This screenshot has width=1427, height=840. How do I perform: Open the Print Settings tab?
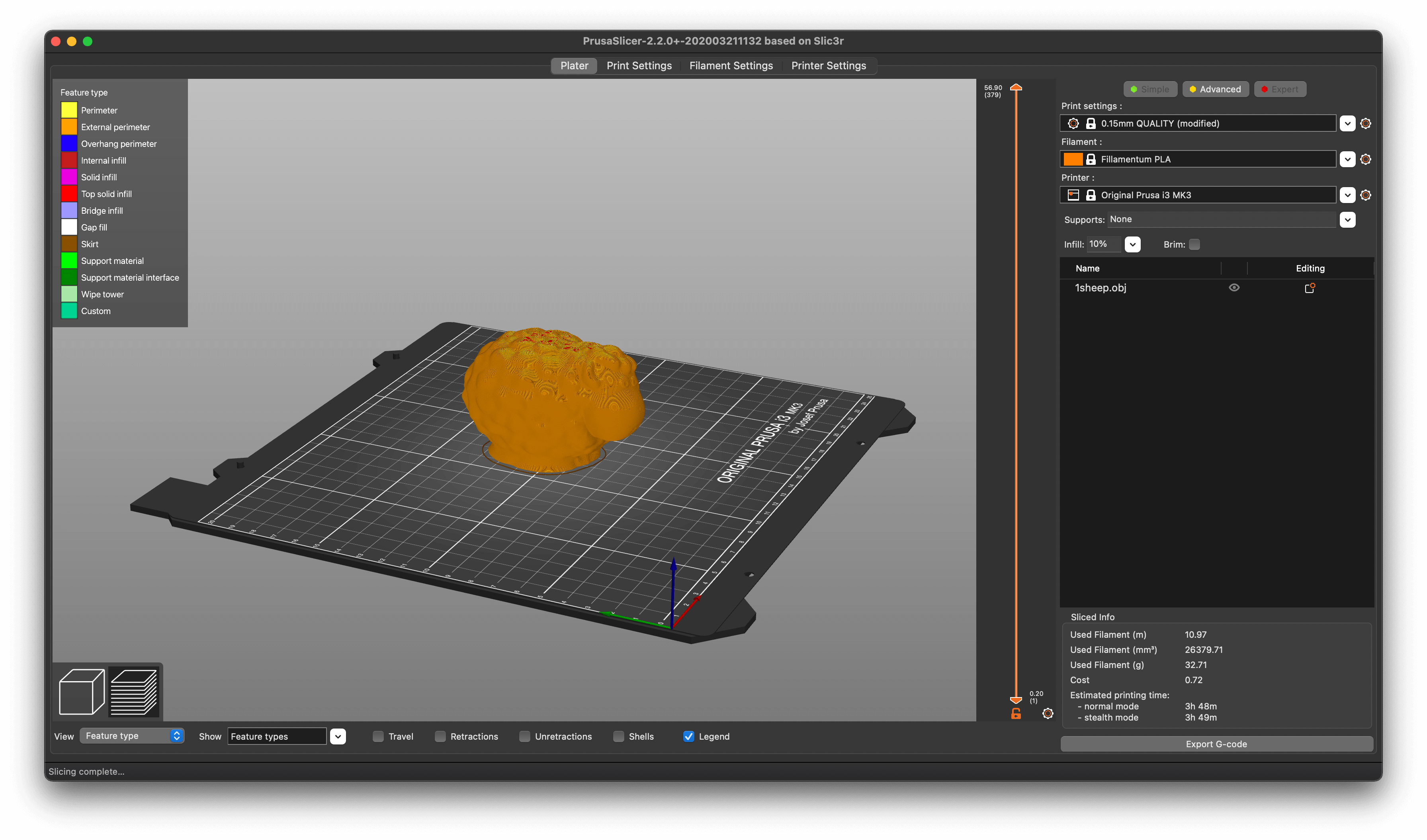(639, 66)
